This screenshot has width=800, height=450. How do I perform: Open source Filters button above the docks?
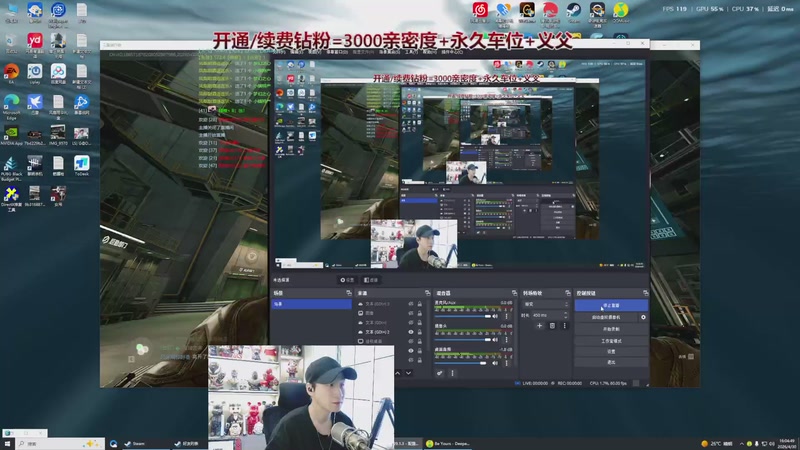pos(371,280)
